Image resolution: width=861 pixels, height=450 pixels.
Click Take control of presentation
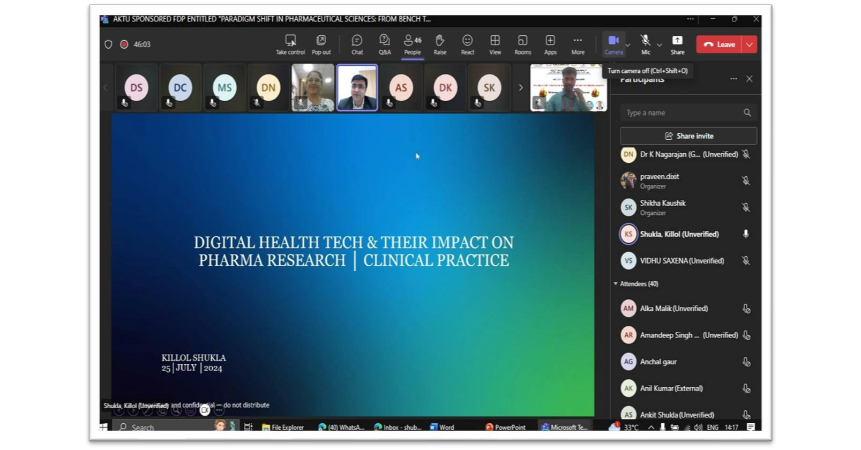[x=290, y=43]
